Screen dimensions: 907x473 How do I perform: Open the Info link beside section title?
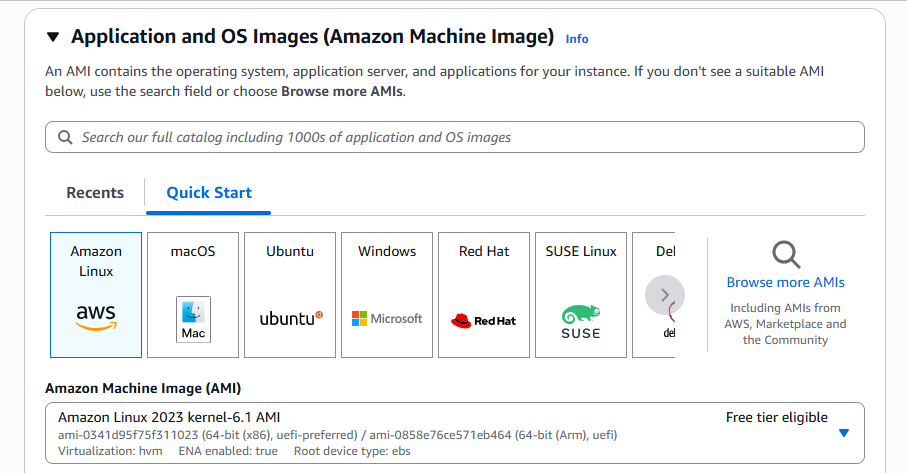pos(577,39)
